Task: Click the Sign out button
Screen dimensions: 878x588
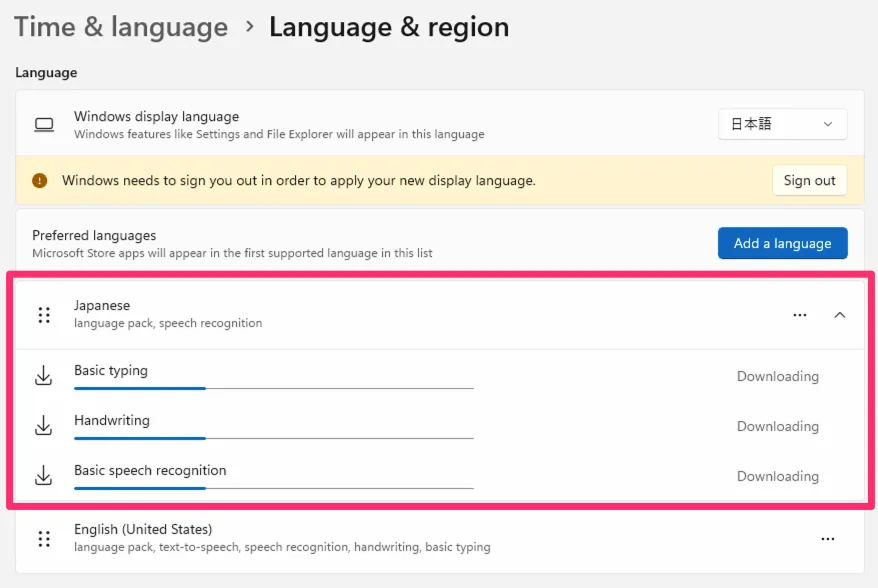Action: [809, 181]
